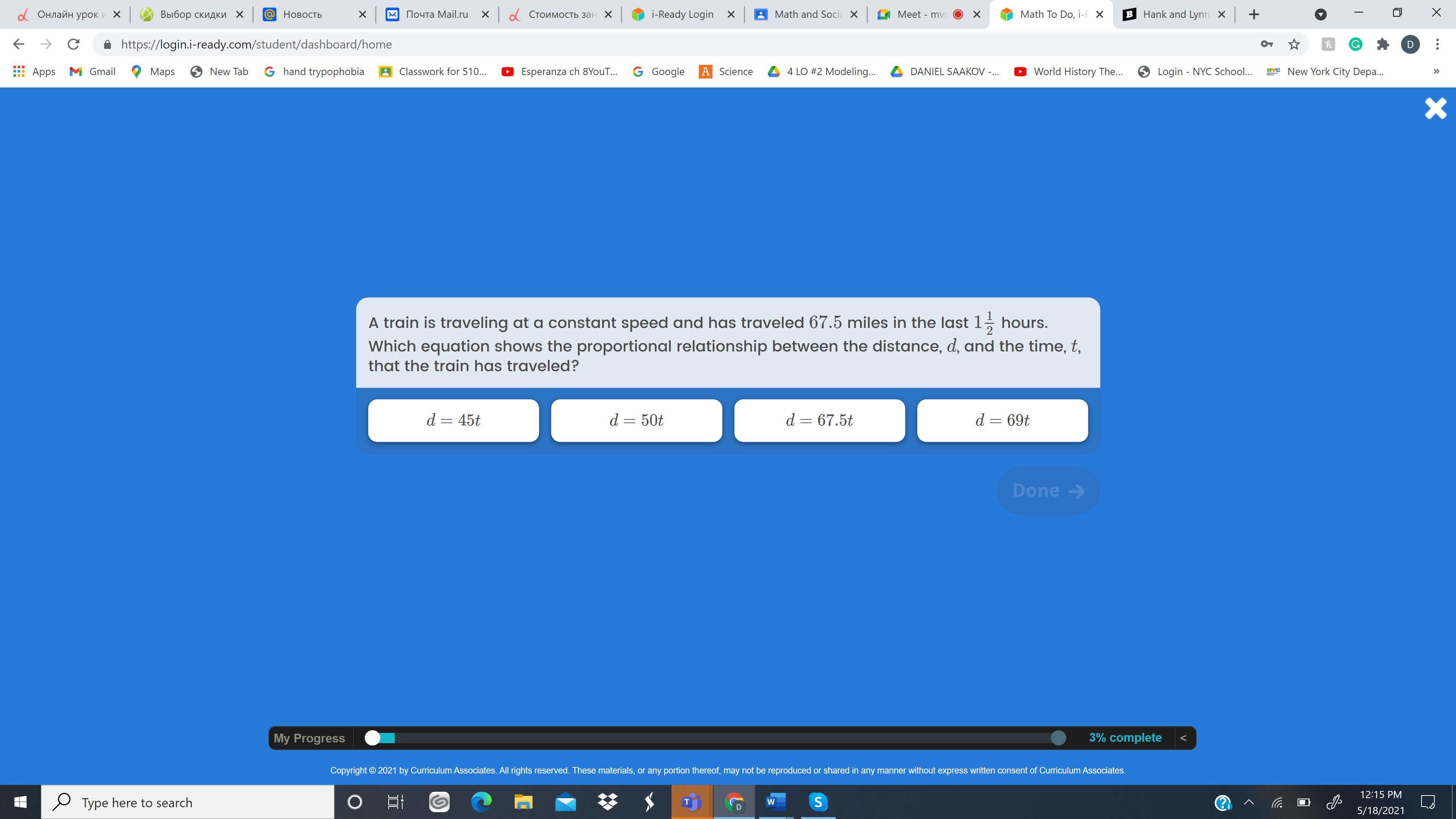Select the d = 69t choice
Screen dimensions: 1456x819
(1002, 420)
